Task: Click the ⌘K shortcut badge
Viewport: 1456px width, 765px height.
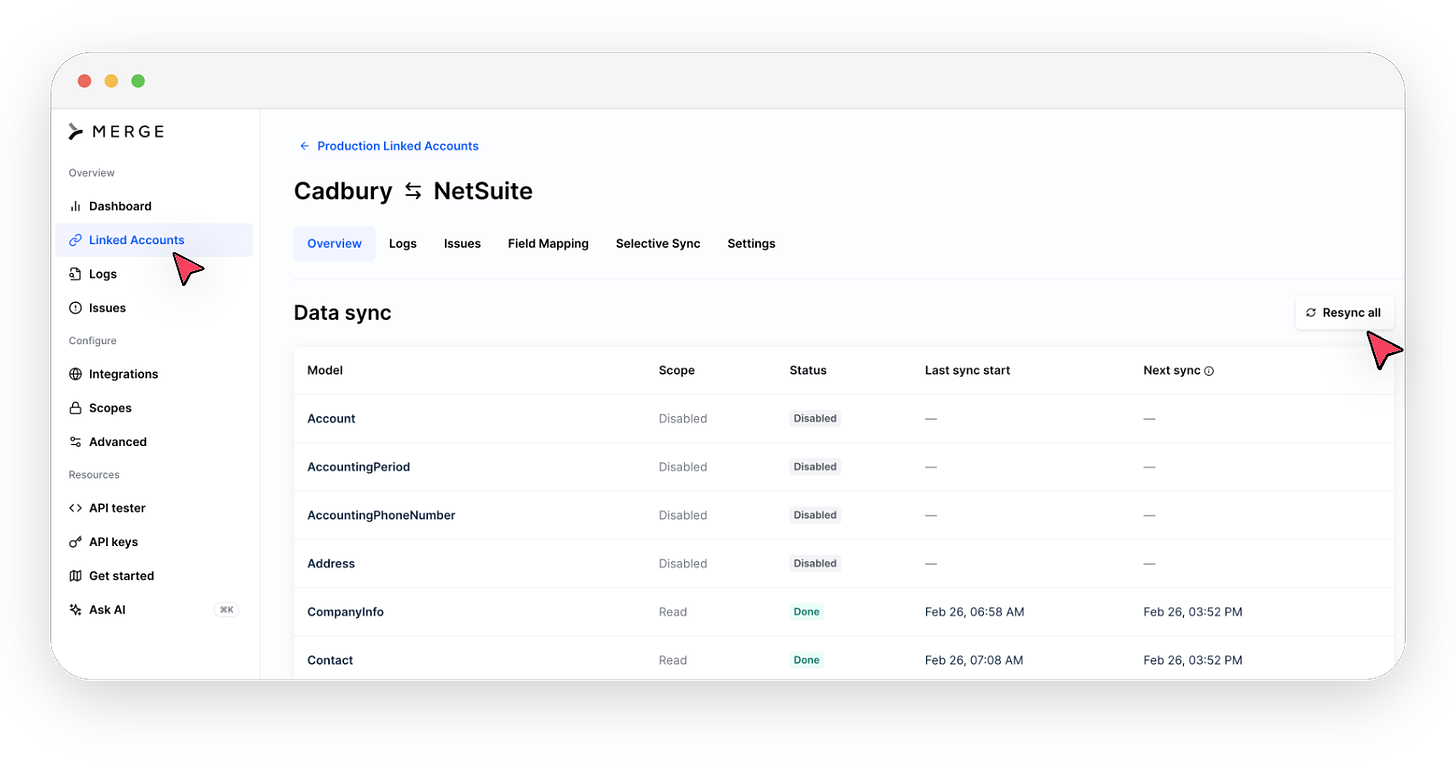Action: point(227,610)
